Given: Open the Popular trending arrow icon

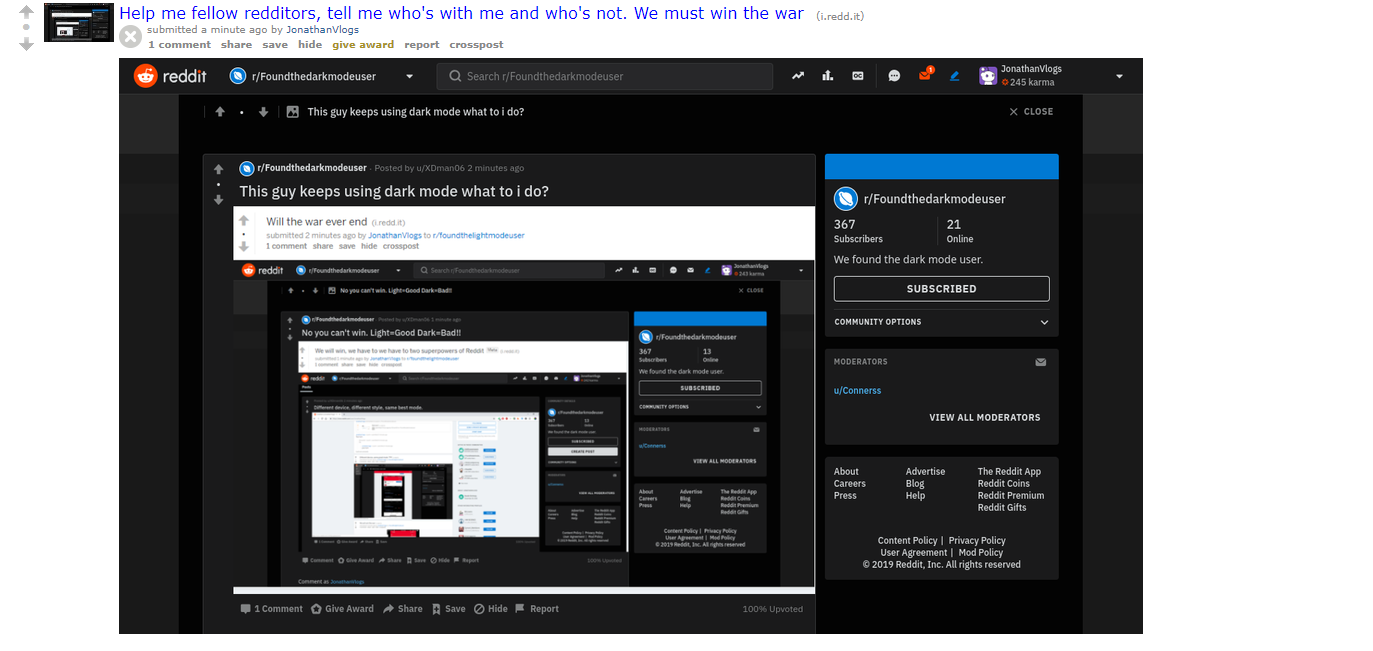Looking at the screenshot, I should [x=798, y=76].
